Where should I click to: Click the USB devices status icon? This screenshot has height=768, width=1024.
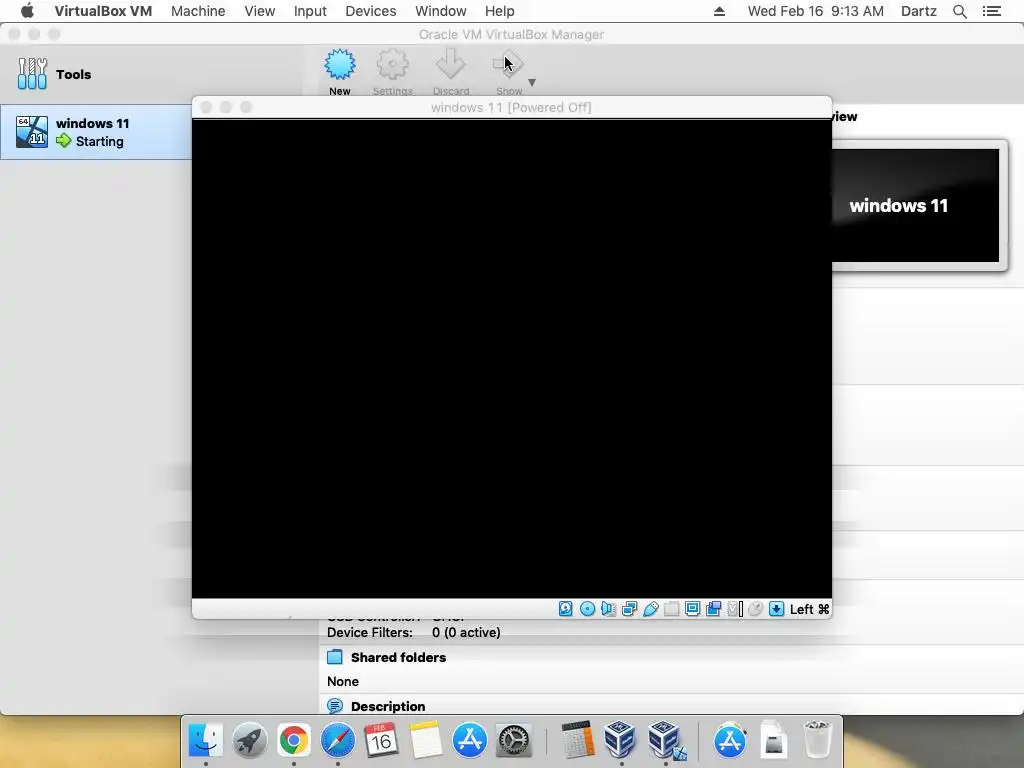(x=650, y=609)
